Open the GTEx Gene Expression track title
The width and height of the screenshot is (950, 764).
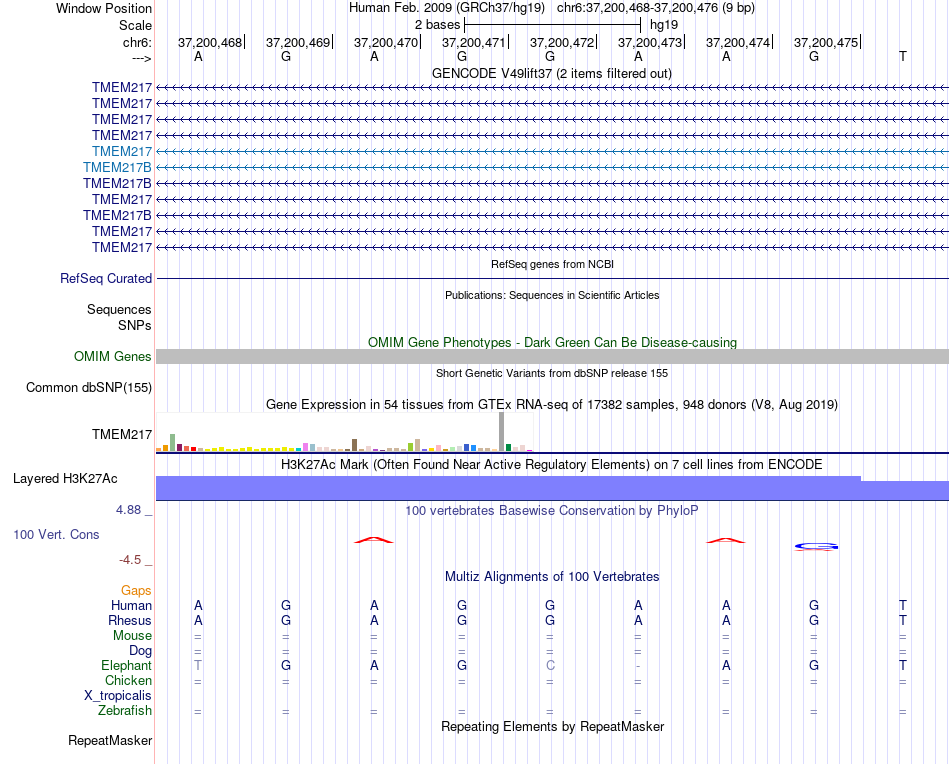552,405
